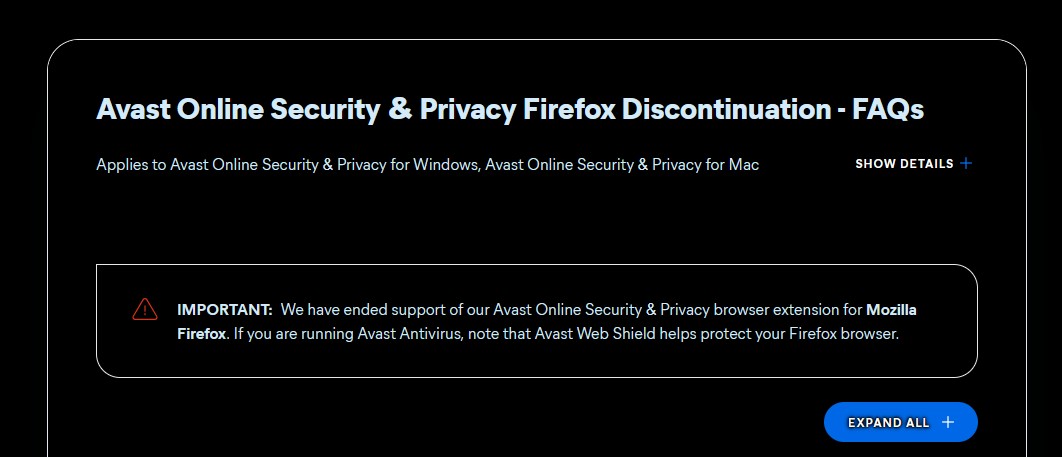The height and width of the screenshot is (457, 1062).
Task: Click the Firefox Discontinuation FAQs page heading
Action: tap(509, 109)
